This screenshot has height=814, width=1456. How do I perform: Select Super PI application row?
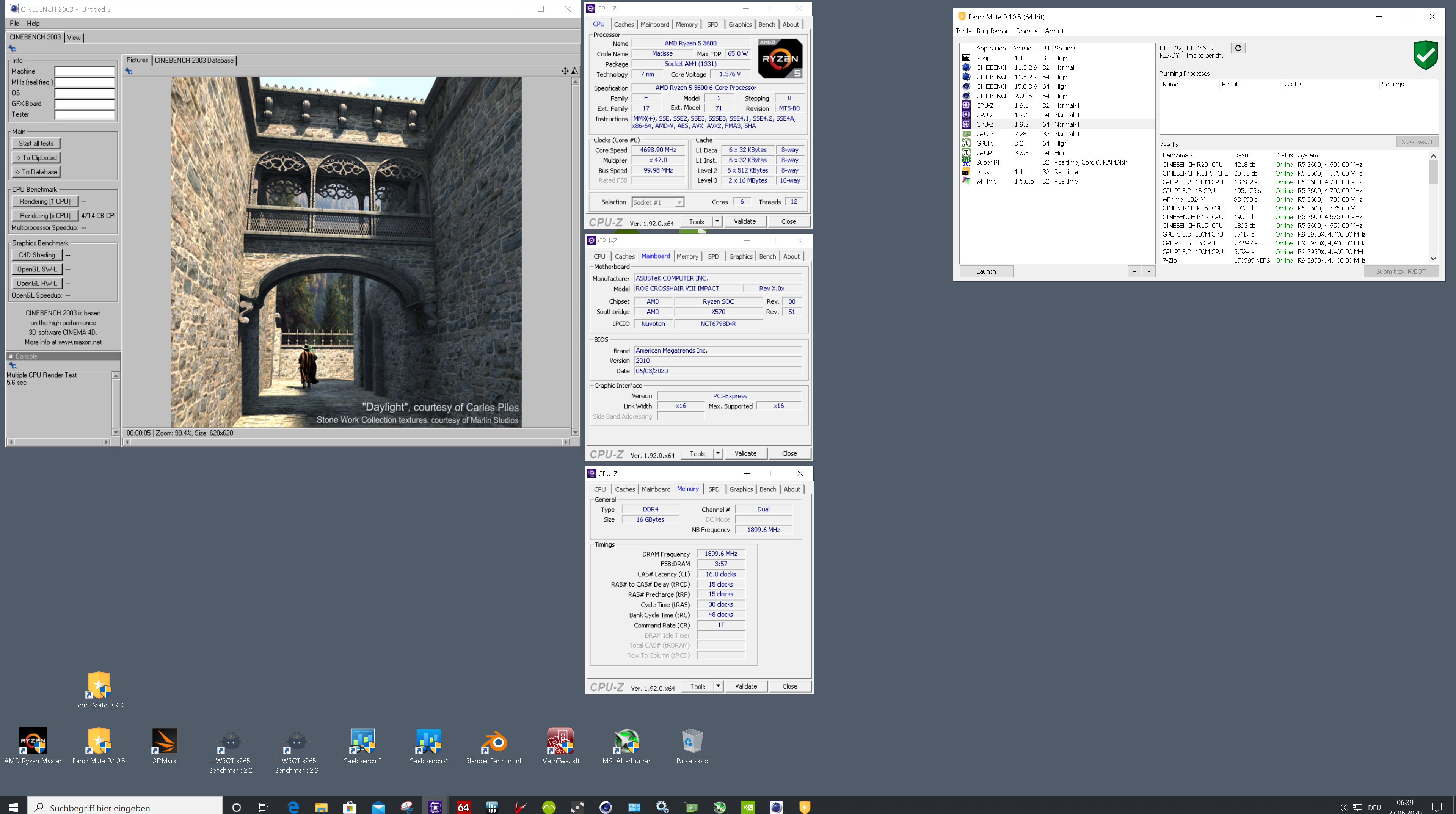(x=1057, y=162)
